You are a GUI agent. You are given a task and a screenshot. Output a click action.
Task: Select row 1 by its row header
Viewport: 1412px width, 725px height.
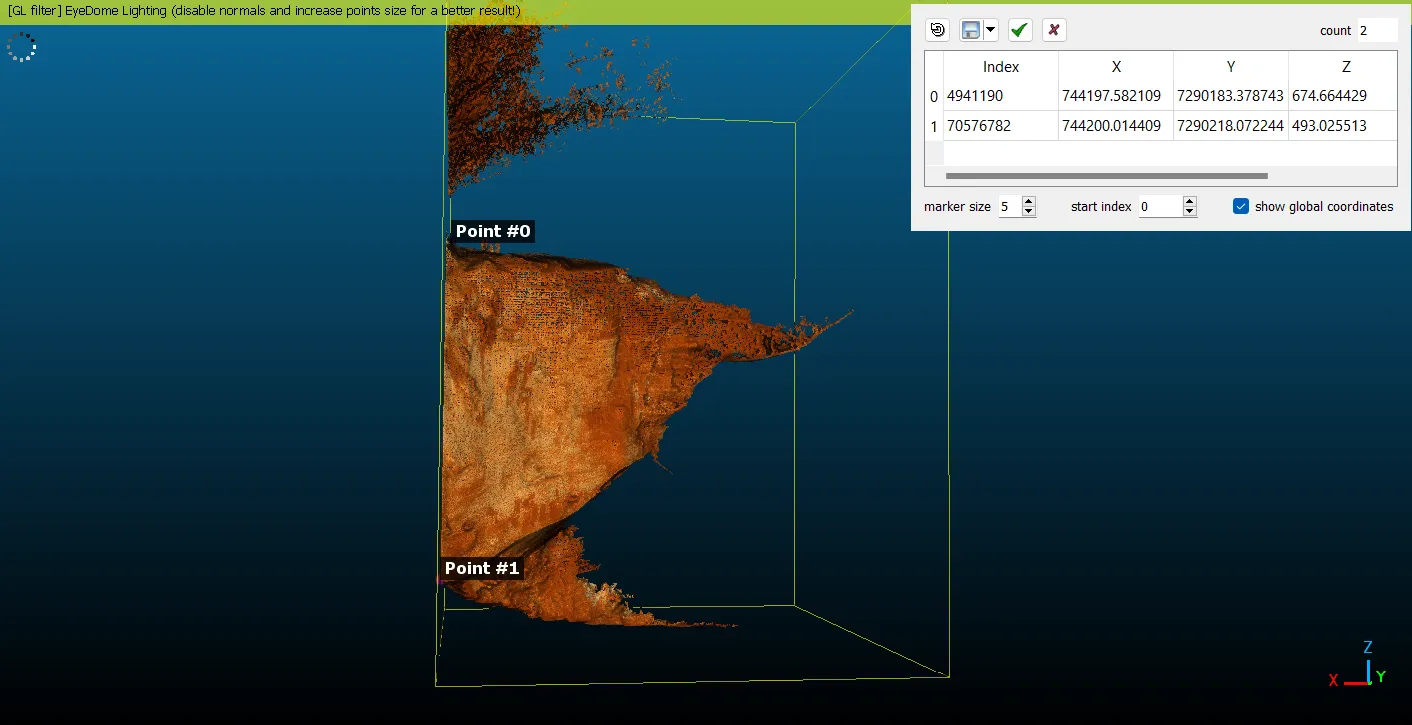[x=934, y=127]
